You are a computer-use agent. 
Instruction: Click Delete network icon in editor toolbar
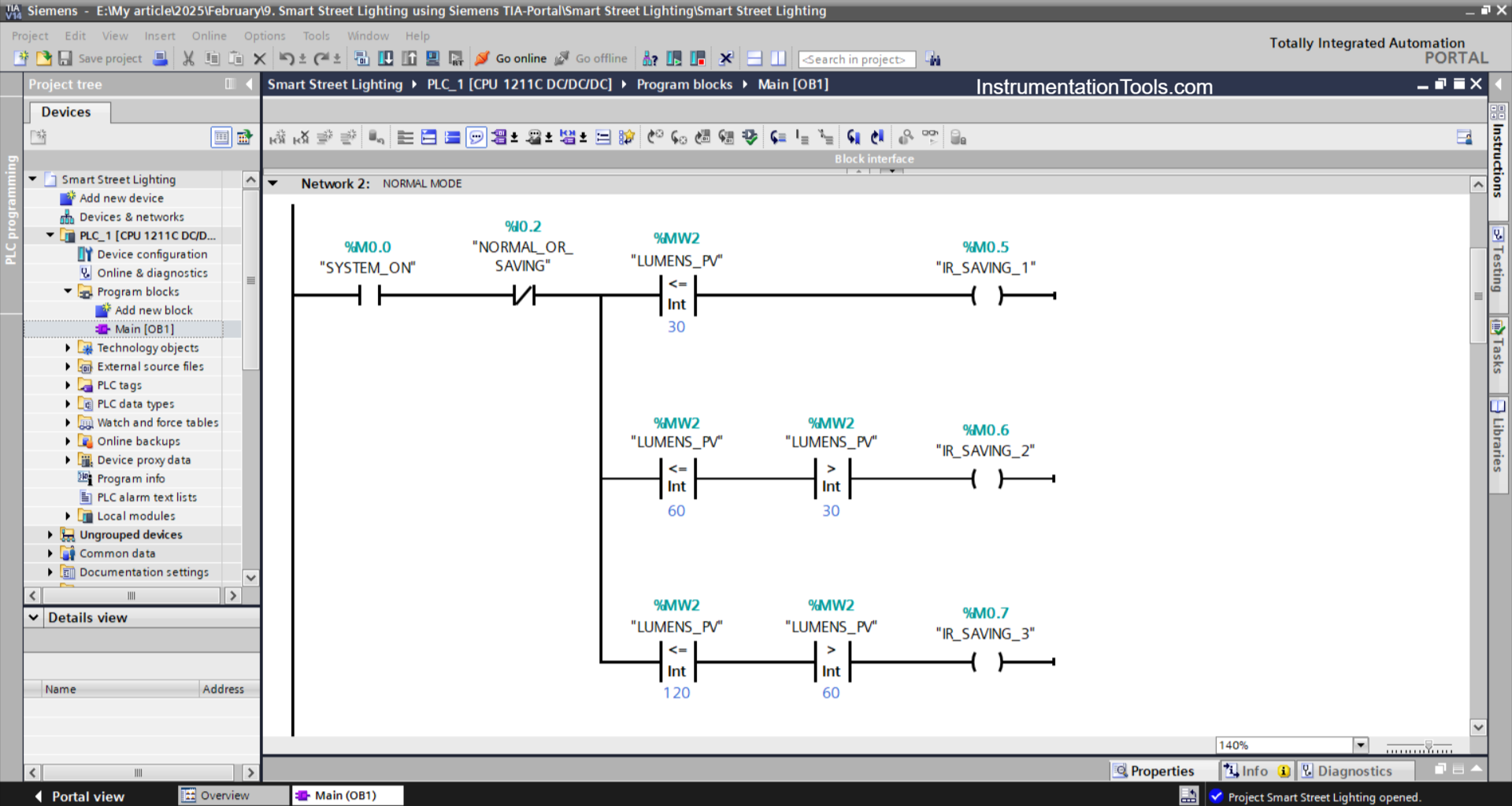pyautogui.click(x=301, y=138)
